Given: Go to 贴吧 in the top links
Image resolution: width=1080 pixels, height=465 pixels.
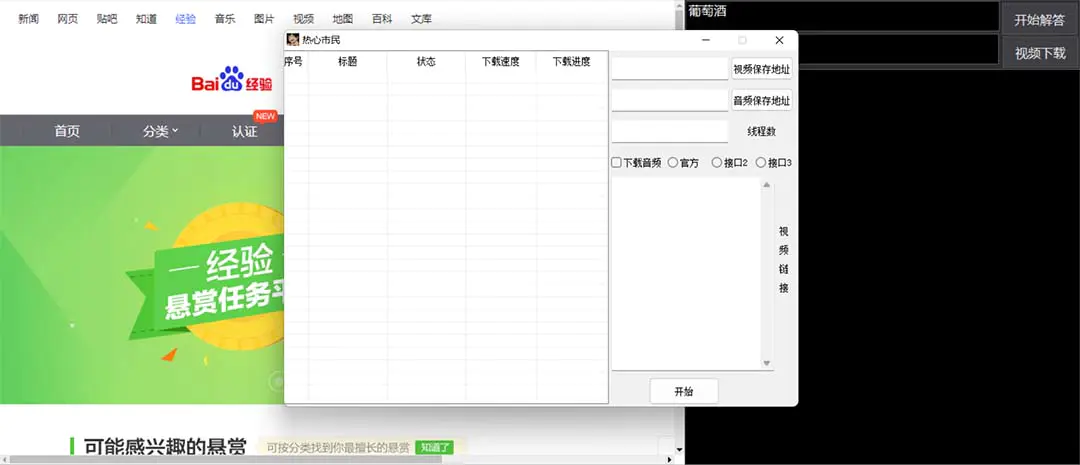Looking at the screenshot, I should click(x=107, y=19).
